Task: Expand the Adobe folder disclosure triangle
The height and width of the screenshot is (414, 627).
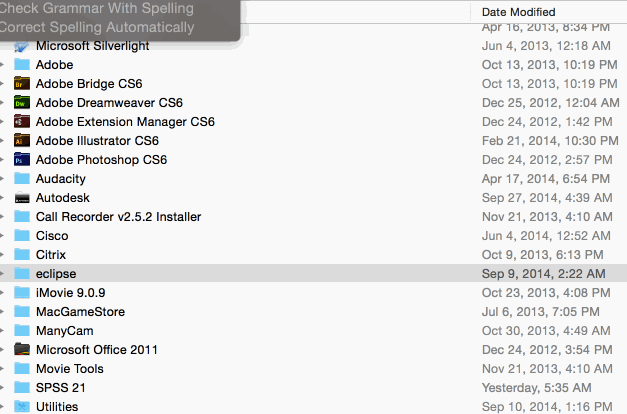Action: pyautogui.click(x=2, y=64)
